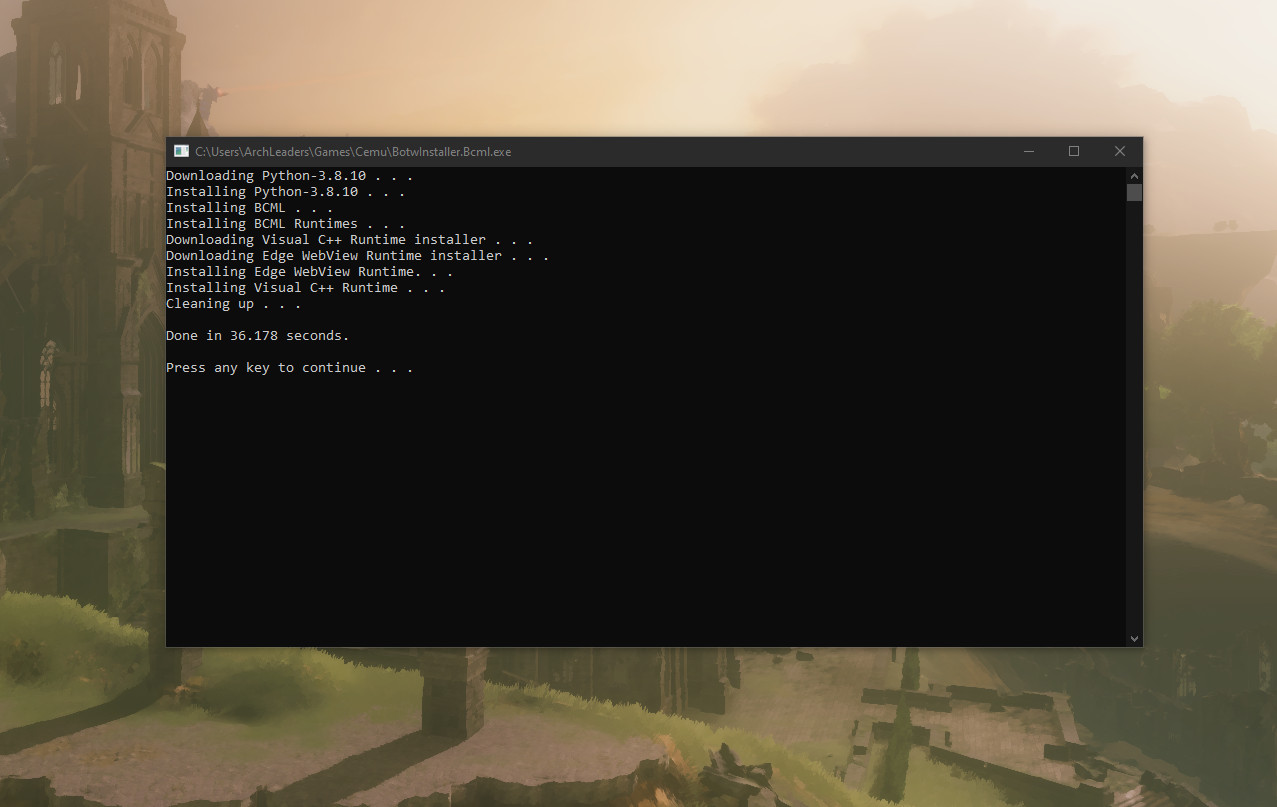Click the 'Installing BCML . . .' line
1277x807 pixels.
coord(249,208)
